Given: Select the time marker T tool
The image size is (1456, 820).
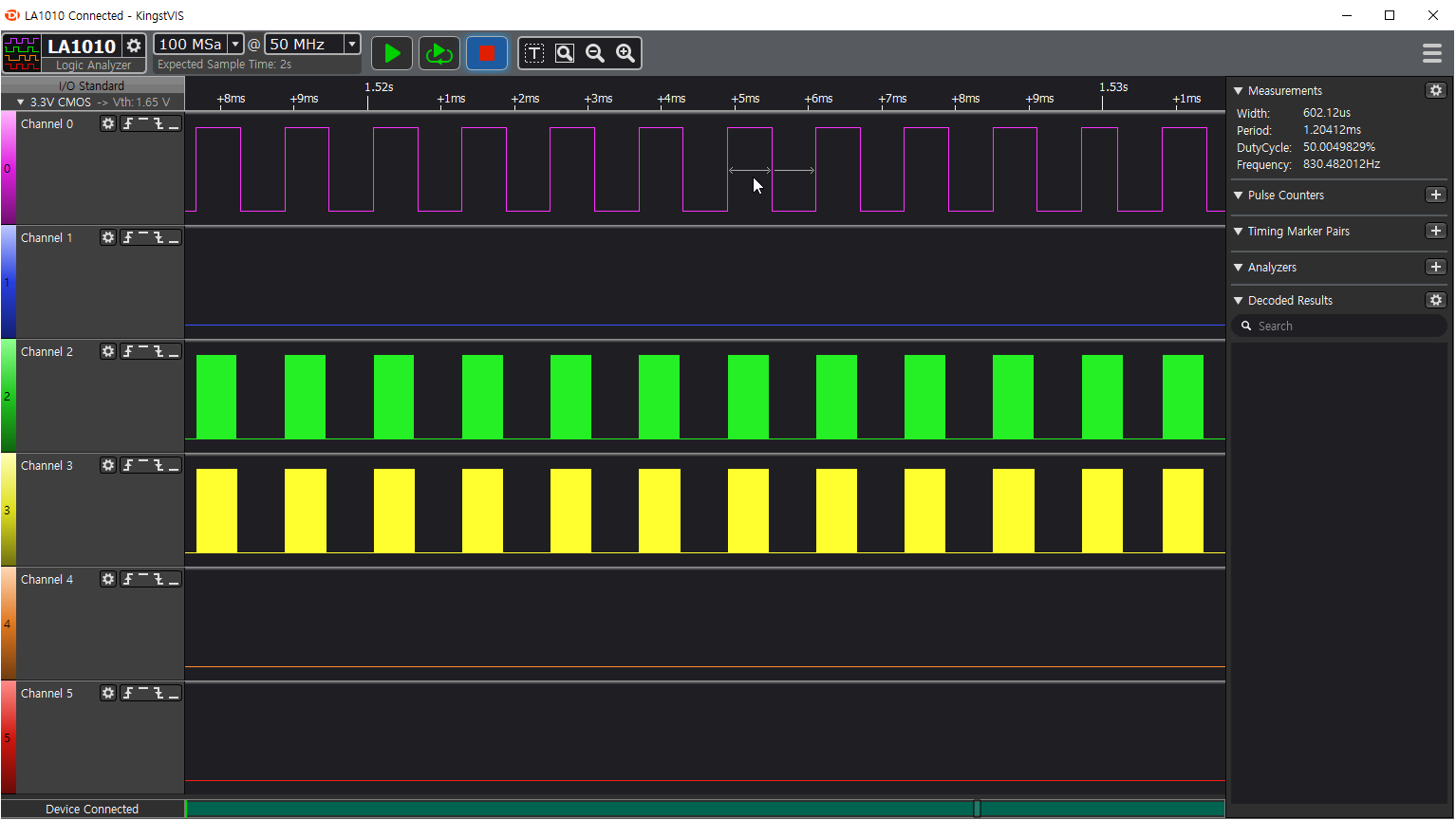Looking at the screenshot, I should point(534,53).
